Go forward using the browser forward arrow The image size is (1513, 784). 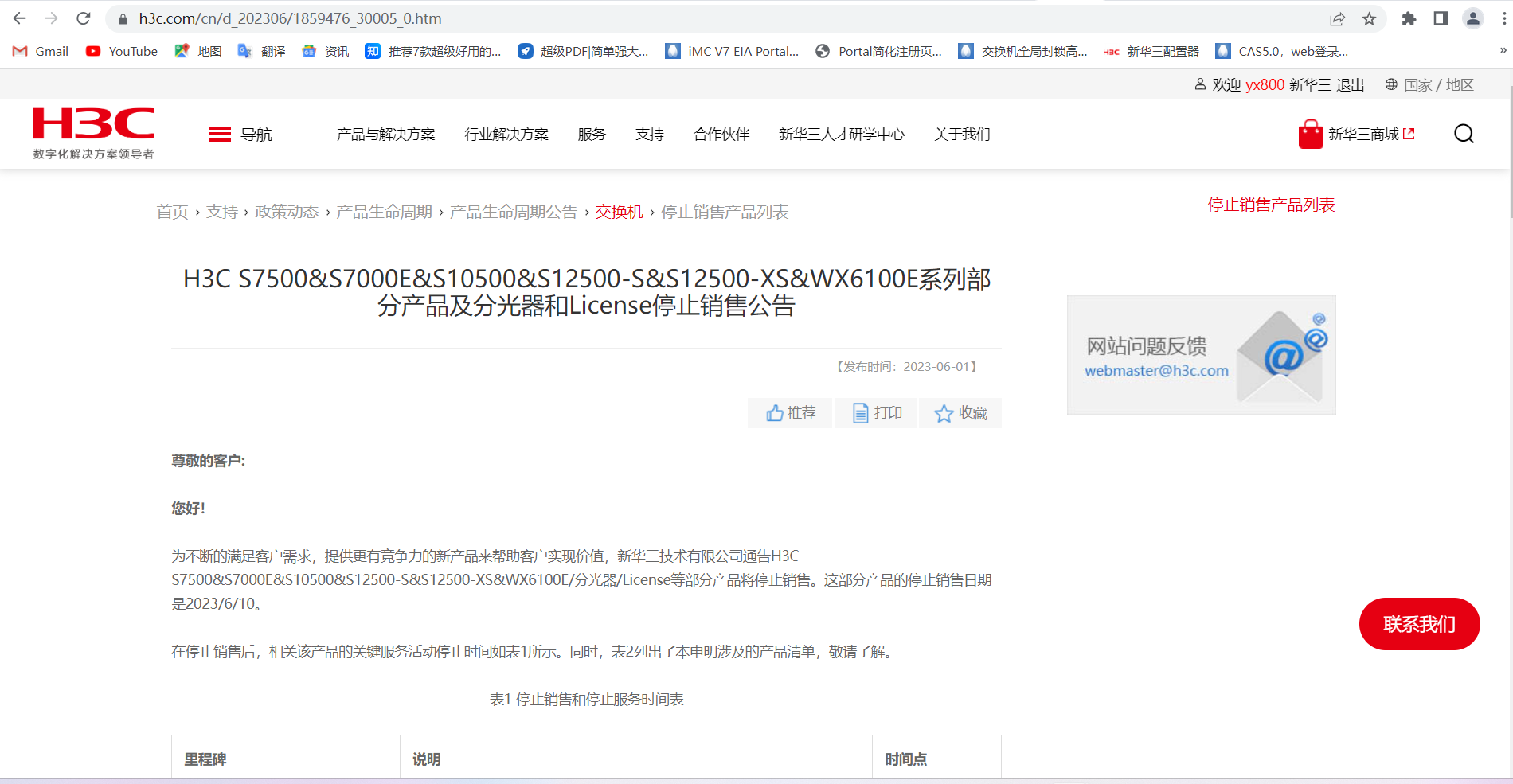tap(52, 18)
